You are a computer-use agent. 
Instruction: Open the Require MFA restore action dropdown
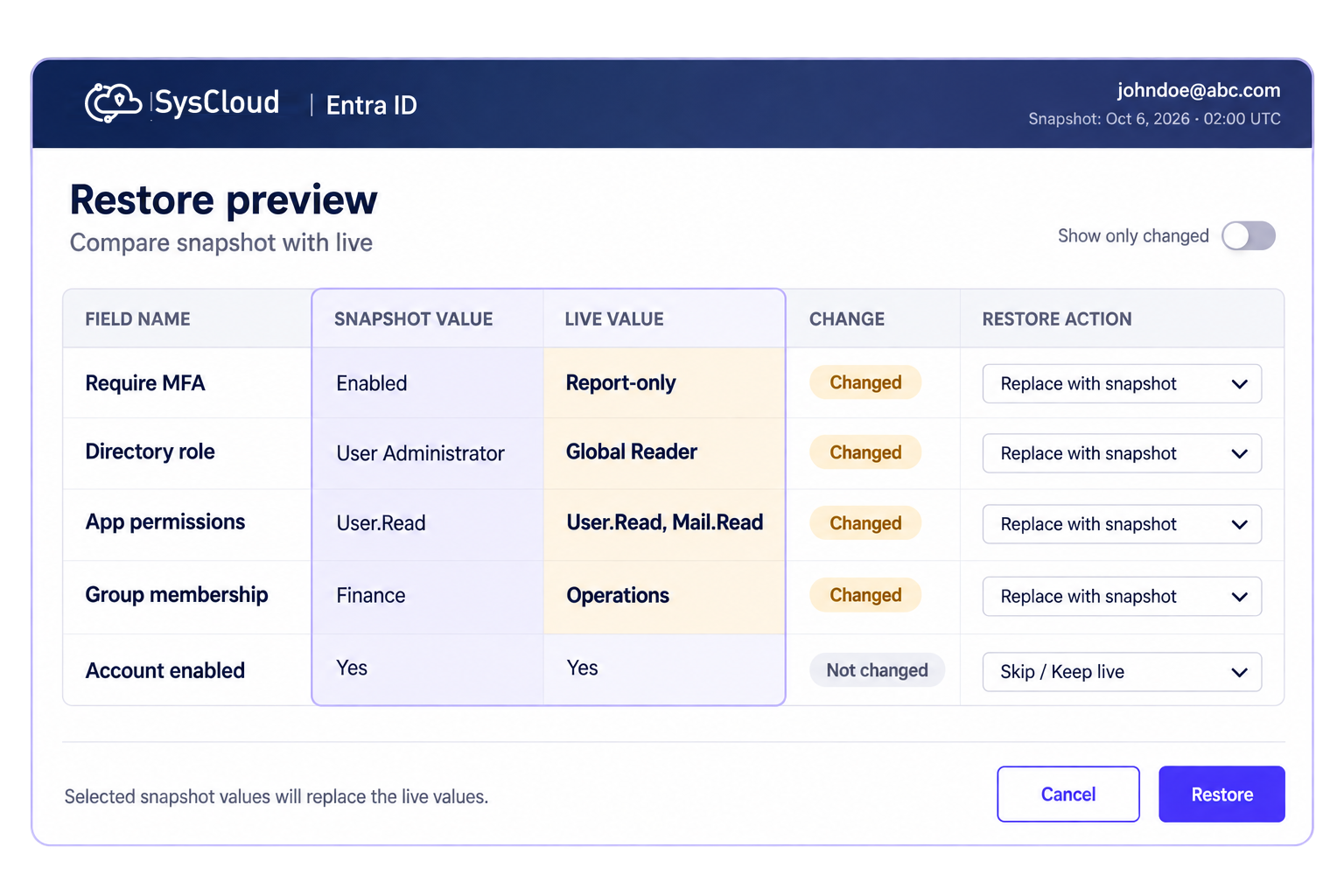click(x=1122, y=383)
